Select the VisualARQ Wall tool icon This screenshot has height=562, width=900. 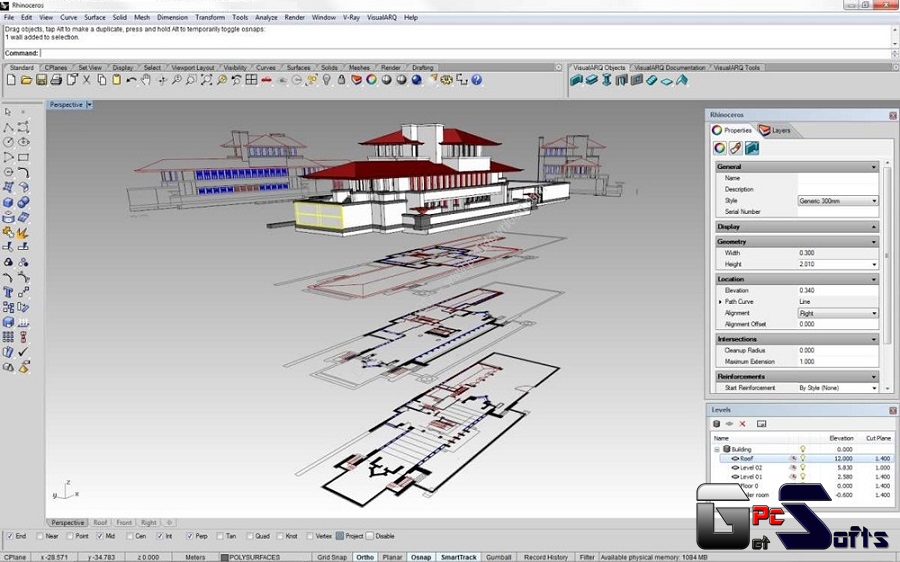click(576, 80)
